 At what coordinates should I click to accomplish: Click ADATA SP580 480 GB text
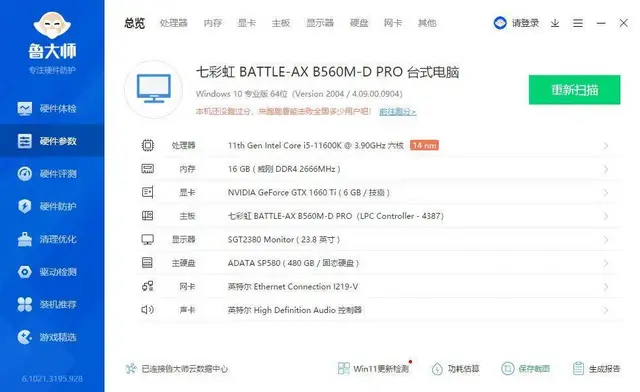[x=293, y=263]
